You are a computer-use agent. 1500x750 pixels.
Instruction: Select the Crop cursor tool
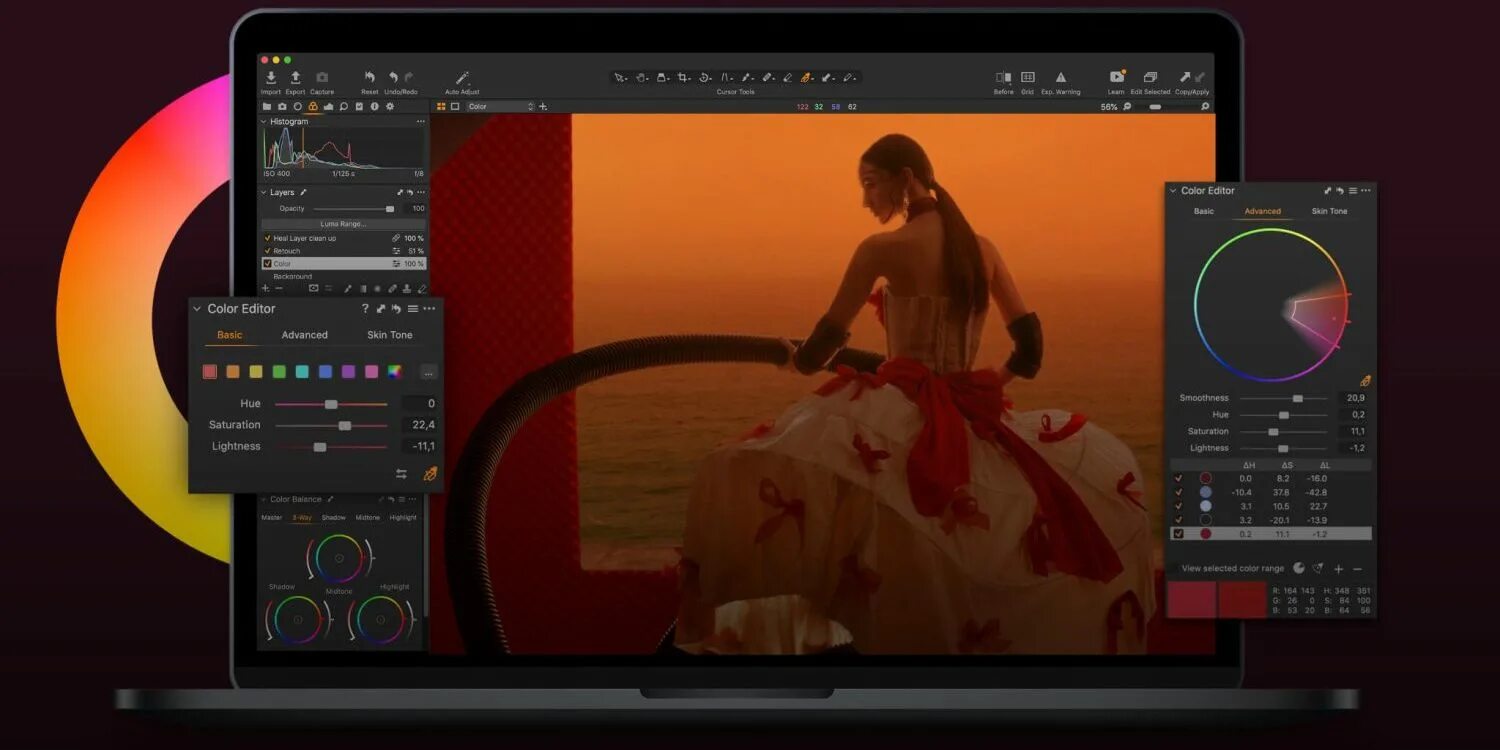click(x=683, y=77)
